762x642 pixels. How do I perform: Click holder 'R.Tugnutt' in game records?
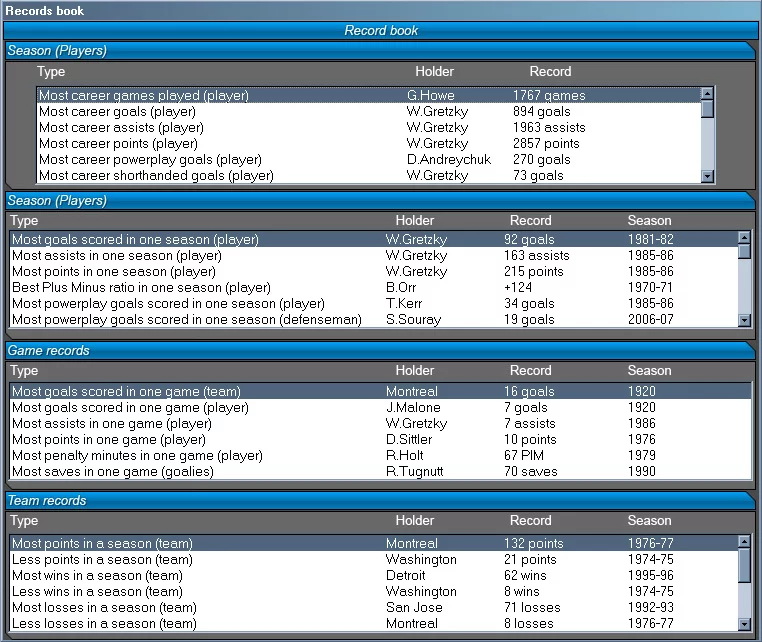[415, 471]
